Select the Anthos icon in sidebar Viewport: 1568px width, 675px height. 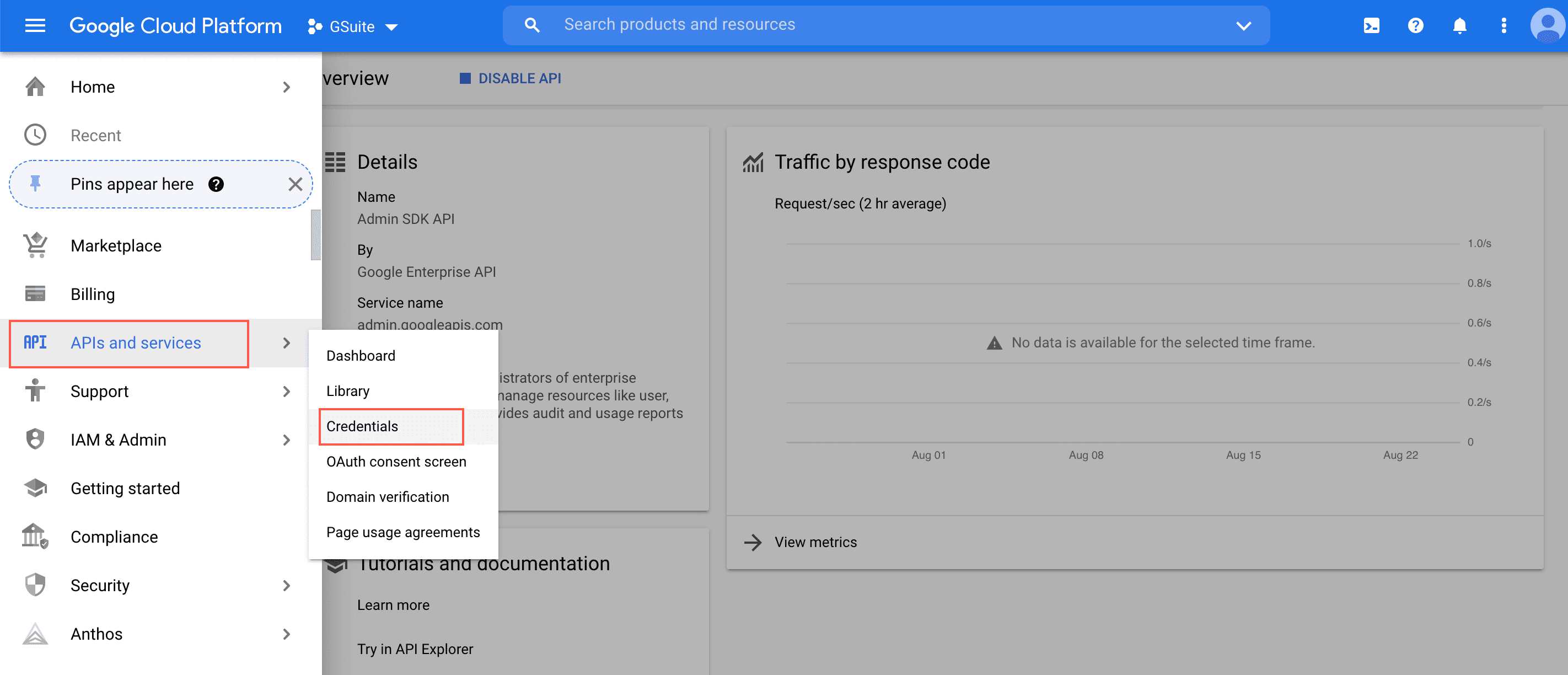(x=35, y=634)
